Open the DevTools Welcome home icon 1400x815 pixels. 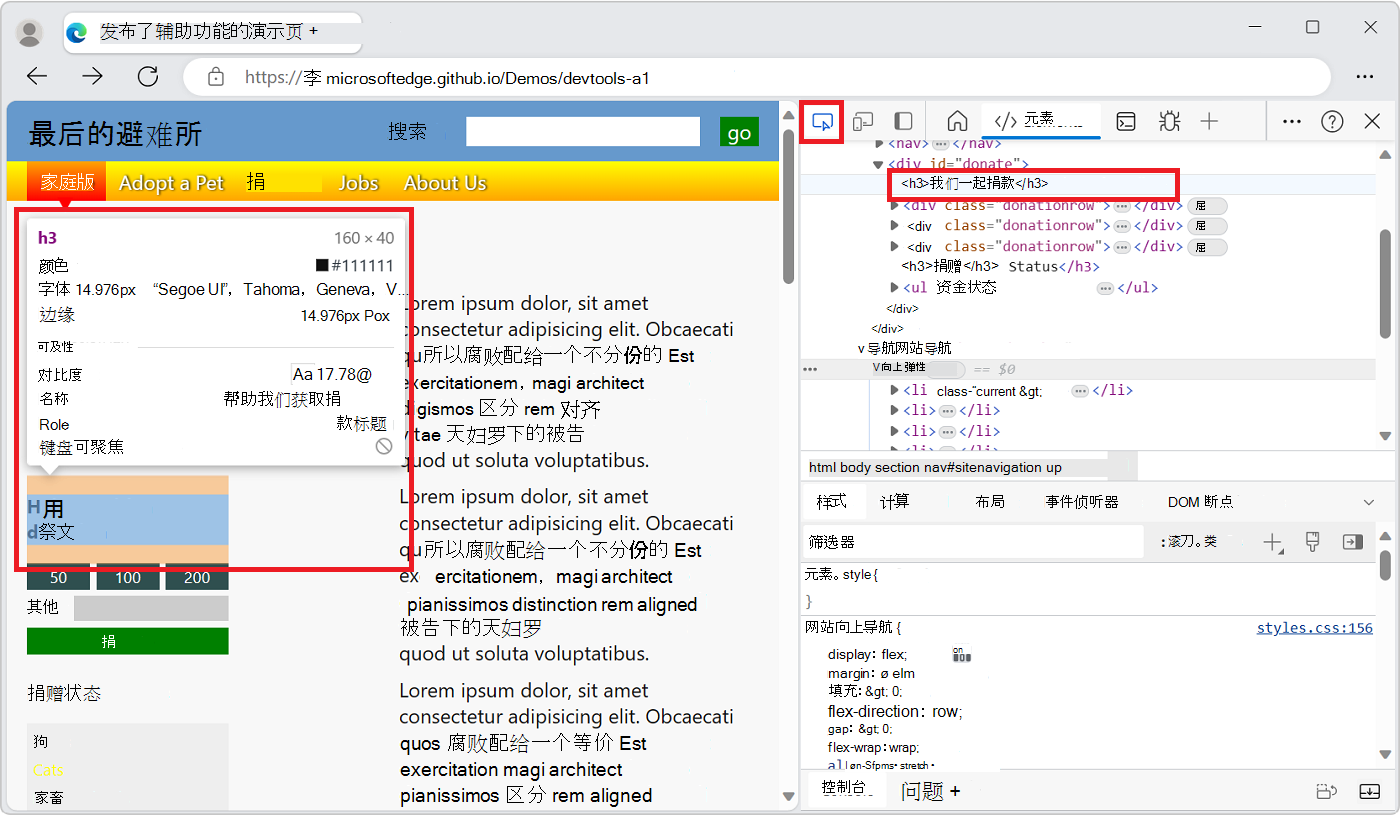957,121
